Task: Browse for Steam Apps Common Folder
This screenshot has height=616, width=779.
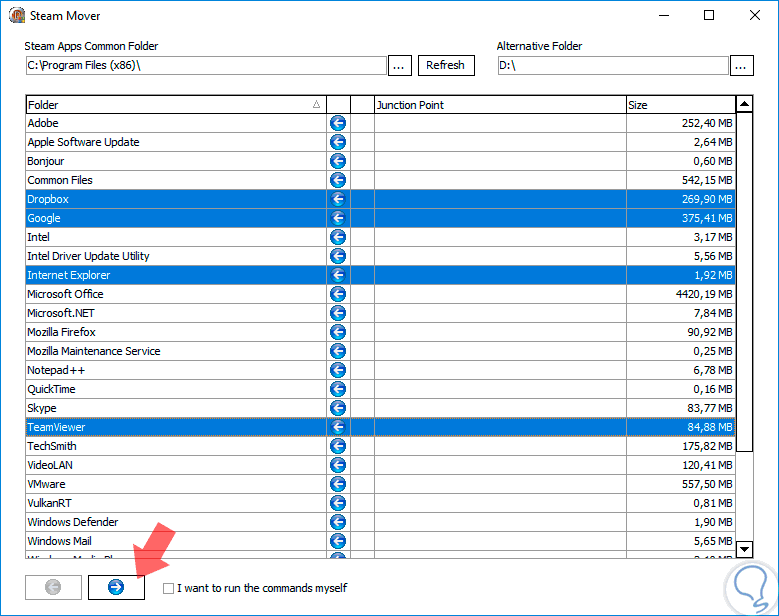Action: pyautogui.click(x=399, y=65)
